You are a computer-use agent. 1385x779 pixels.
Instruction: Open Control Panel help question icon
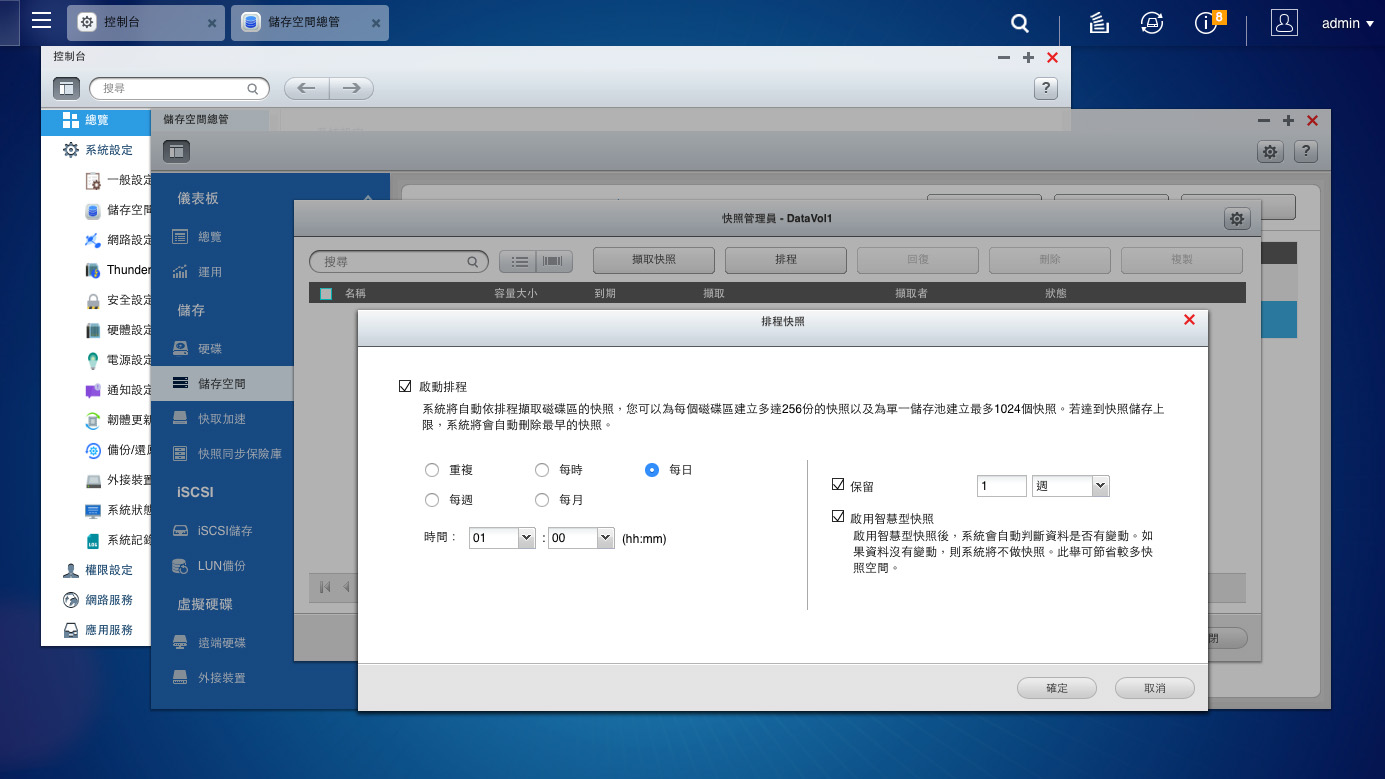click(x=1045, y=88)
